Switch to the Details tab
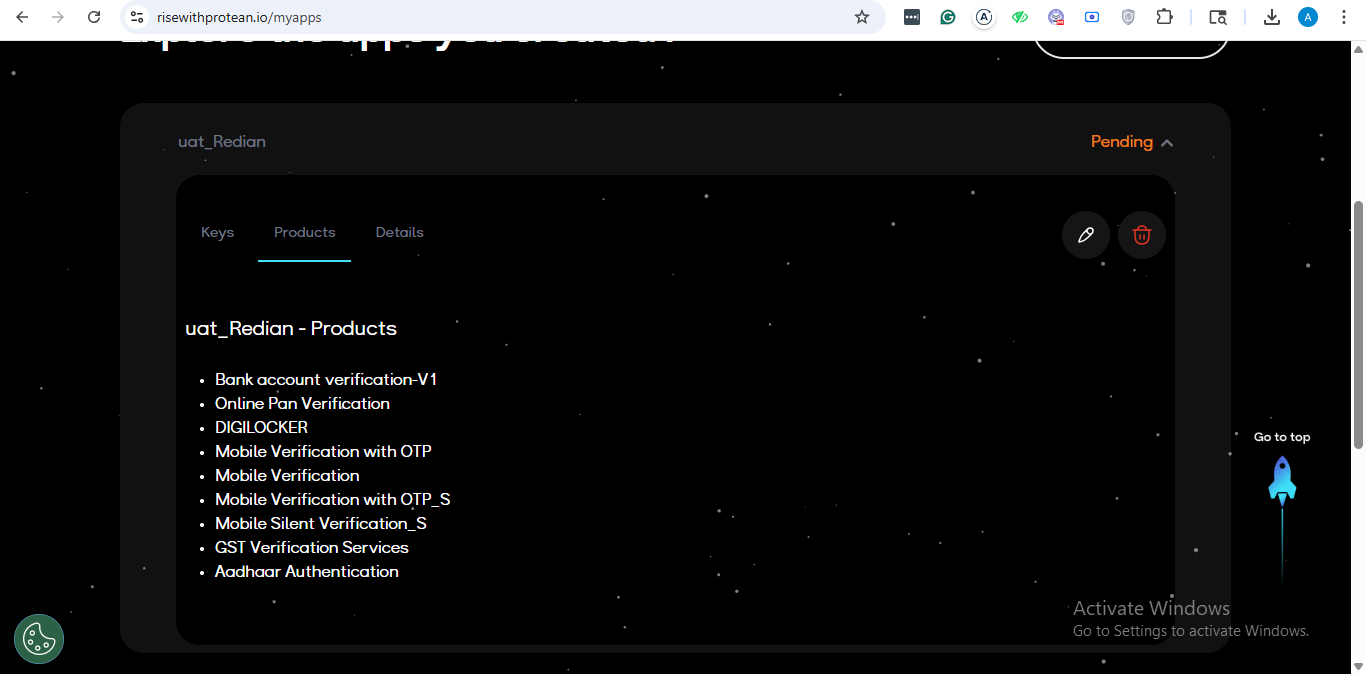The width and height of the screenshot is (1366, 674). tap(399, 232)
